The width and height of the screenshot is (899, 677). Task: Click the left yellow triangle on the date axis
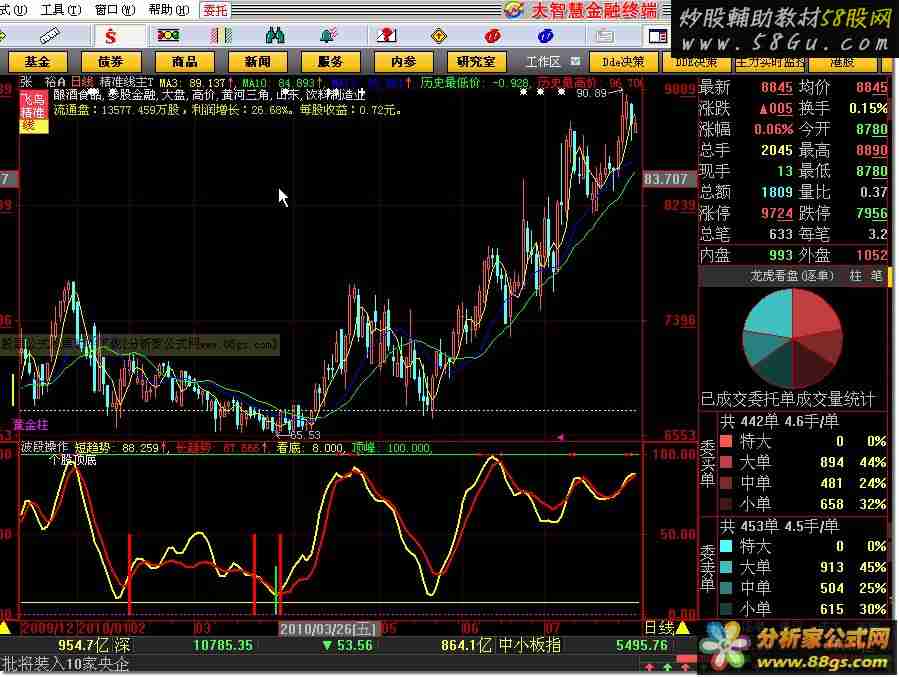tap(6, 628)
